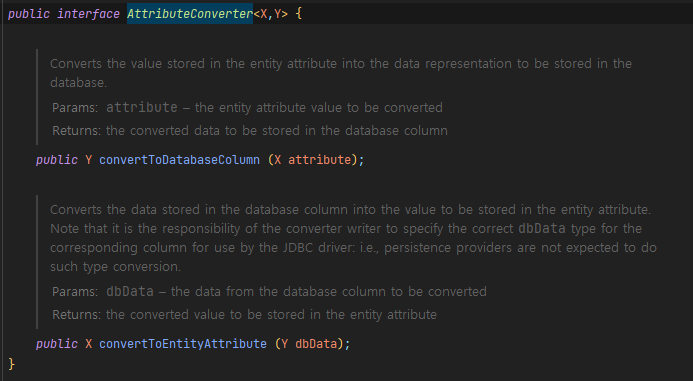Image resolution: width=693 pixels, height=381 pixels.
Task: Click the dbData parameter in convertToEntityAttribute signature
Action: [x=316, y=343]
